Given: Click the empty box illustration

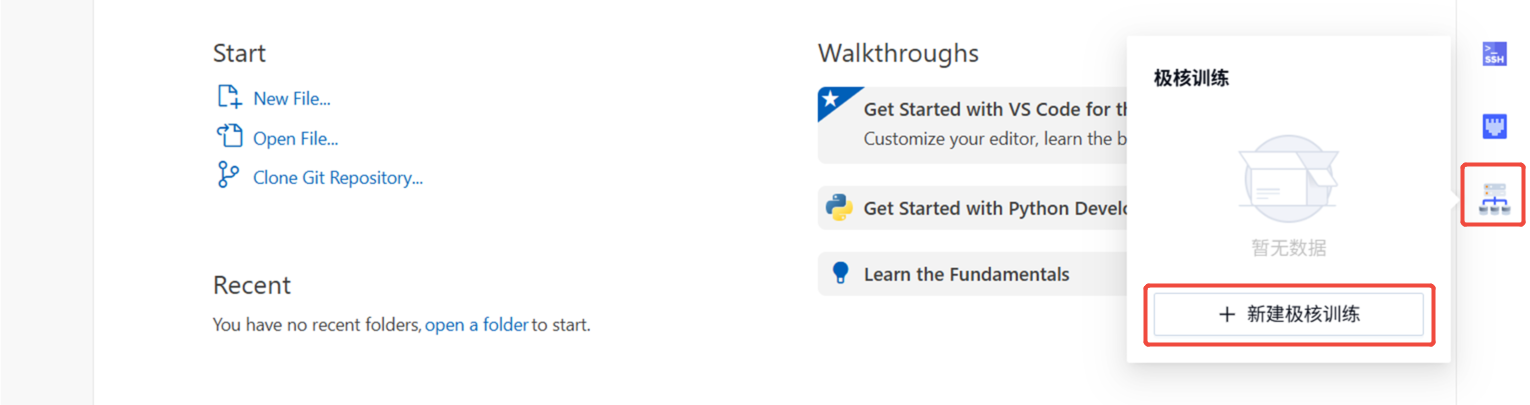Looking at the screenshot, I should click(1288, 180).
